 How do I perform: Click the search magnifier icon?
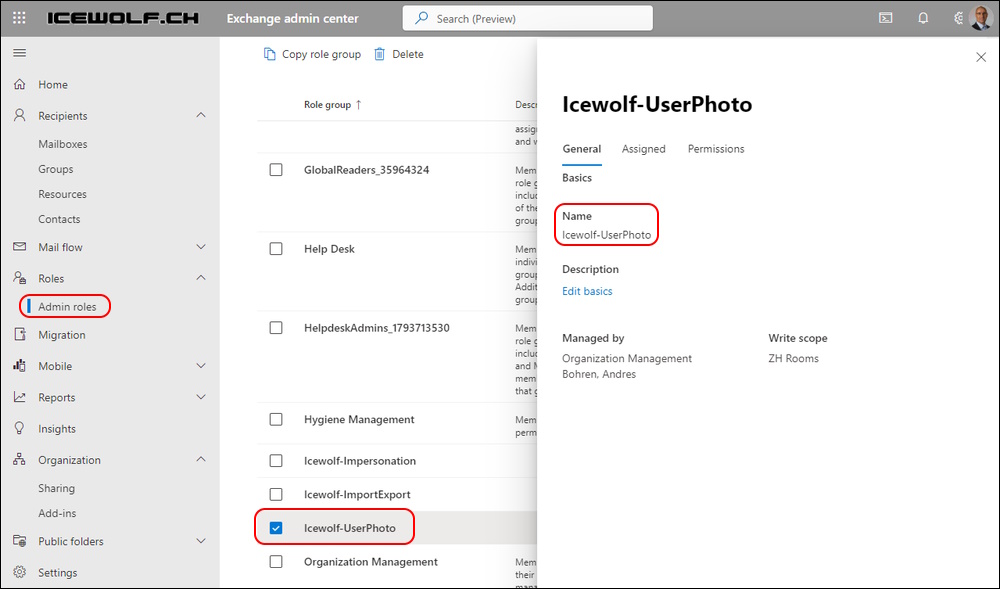(421, 18)
